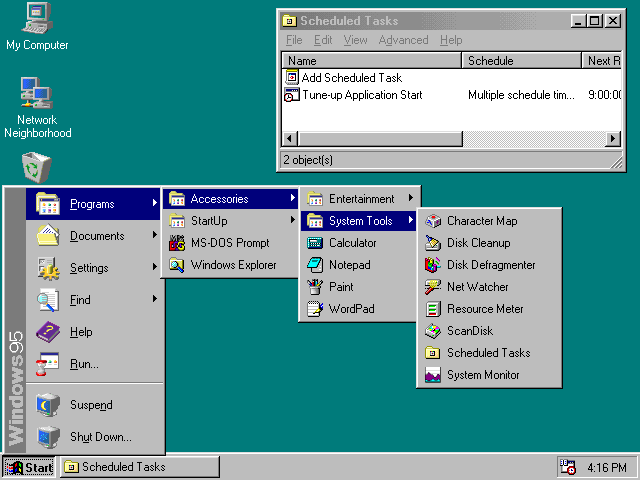Screen dimensions: 640x480
Task: Click the 'Multiple schedule tim...' cell
Action: pos(521,95)
